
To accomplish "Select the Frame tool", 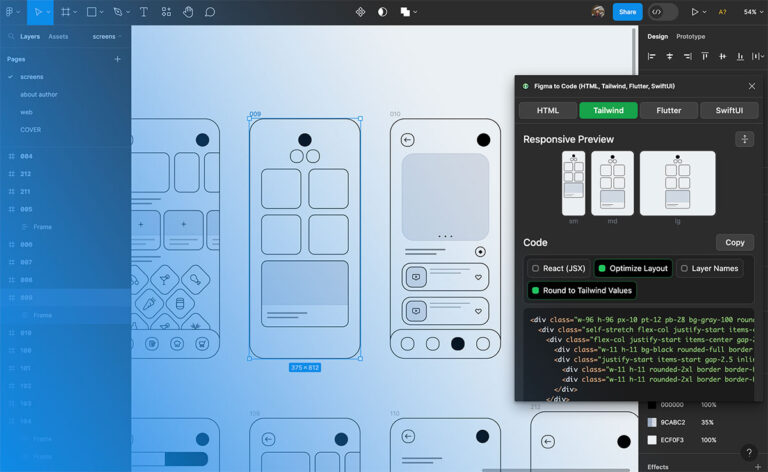I will (x=65, y=12).
